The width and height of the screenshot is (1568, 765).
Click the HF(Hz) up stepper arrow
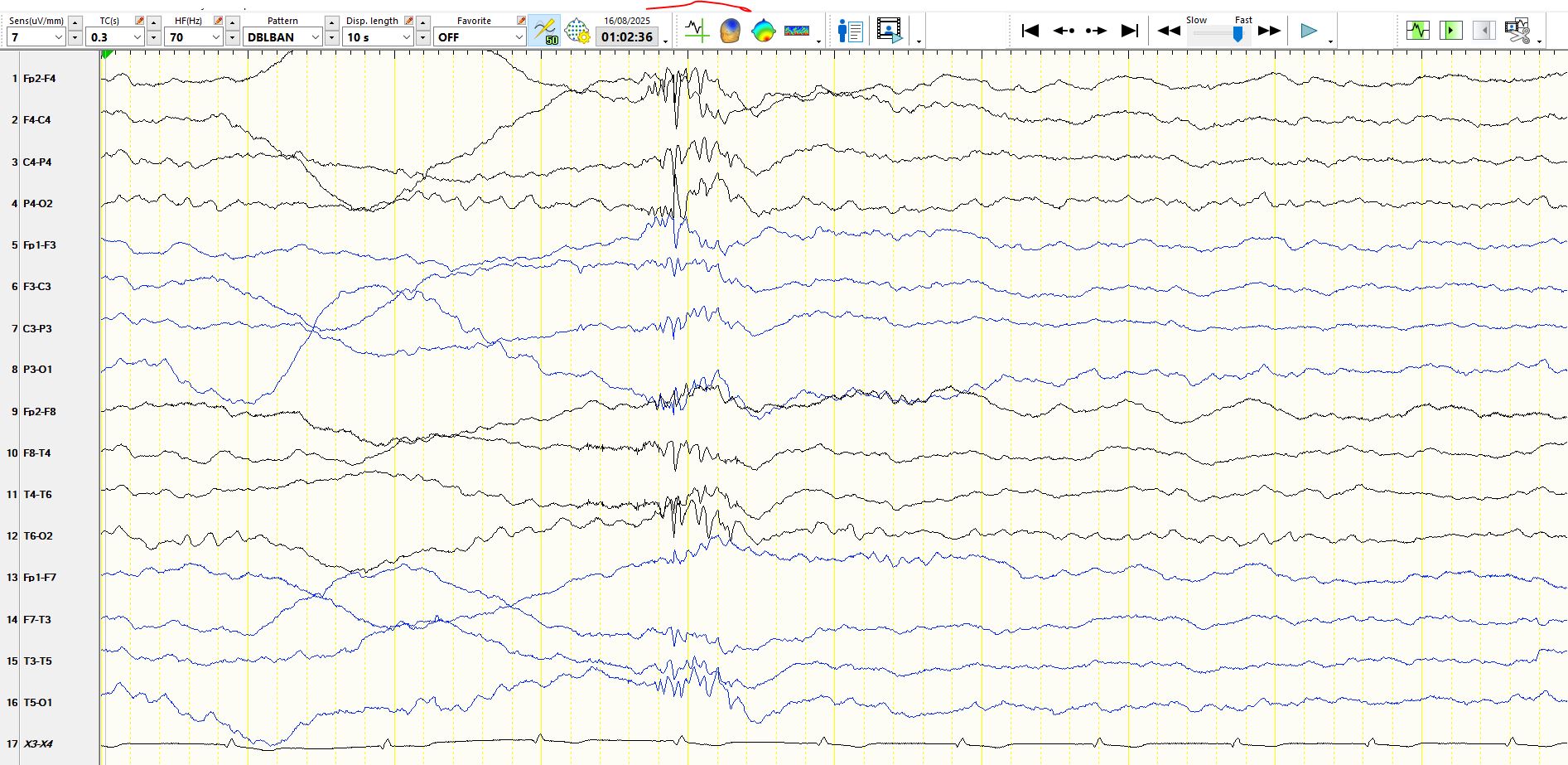point(233,22)
